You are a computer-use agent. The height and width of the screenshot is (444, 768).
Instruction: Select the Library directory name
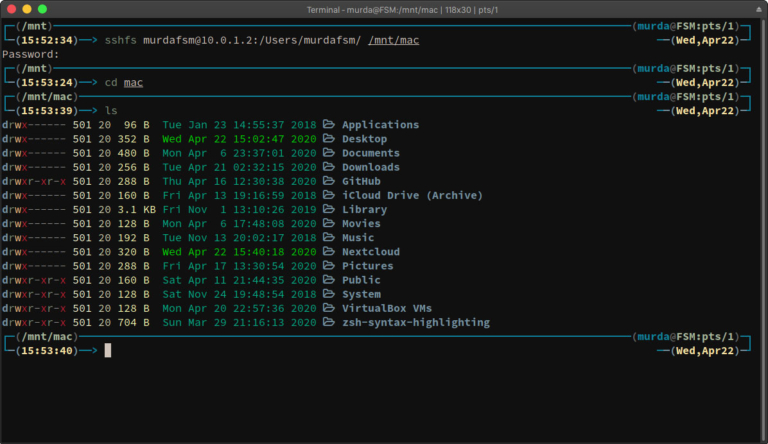(364, 209)
